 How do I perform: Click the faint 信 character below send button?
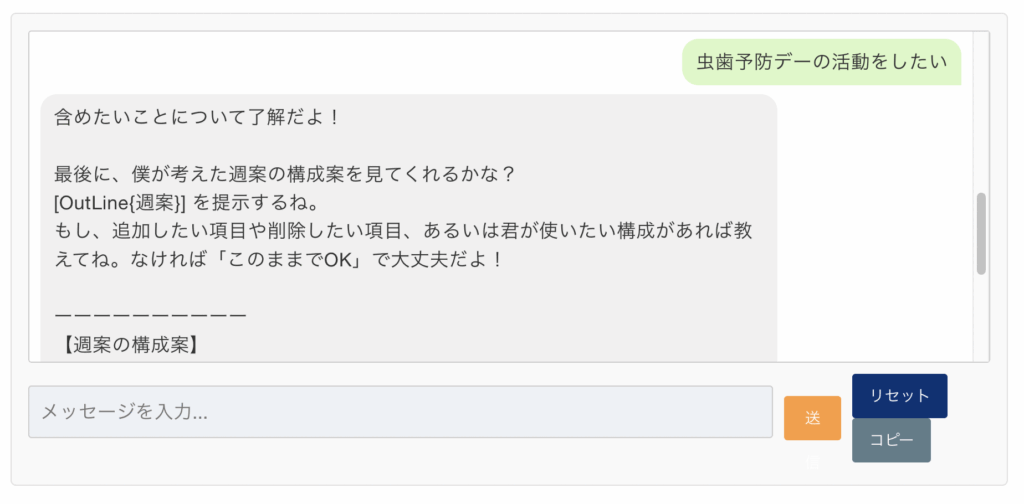coord(812,464)
